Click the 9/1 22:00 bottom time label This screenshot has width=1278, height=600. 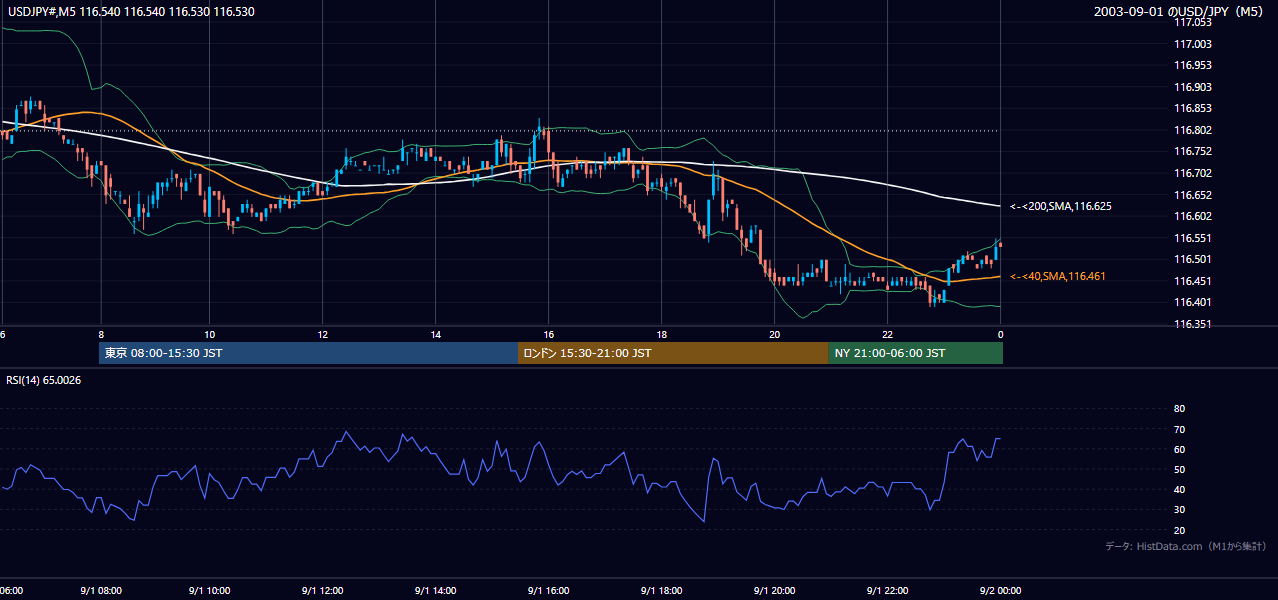(887, 591)
